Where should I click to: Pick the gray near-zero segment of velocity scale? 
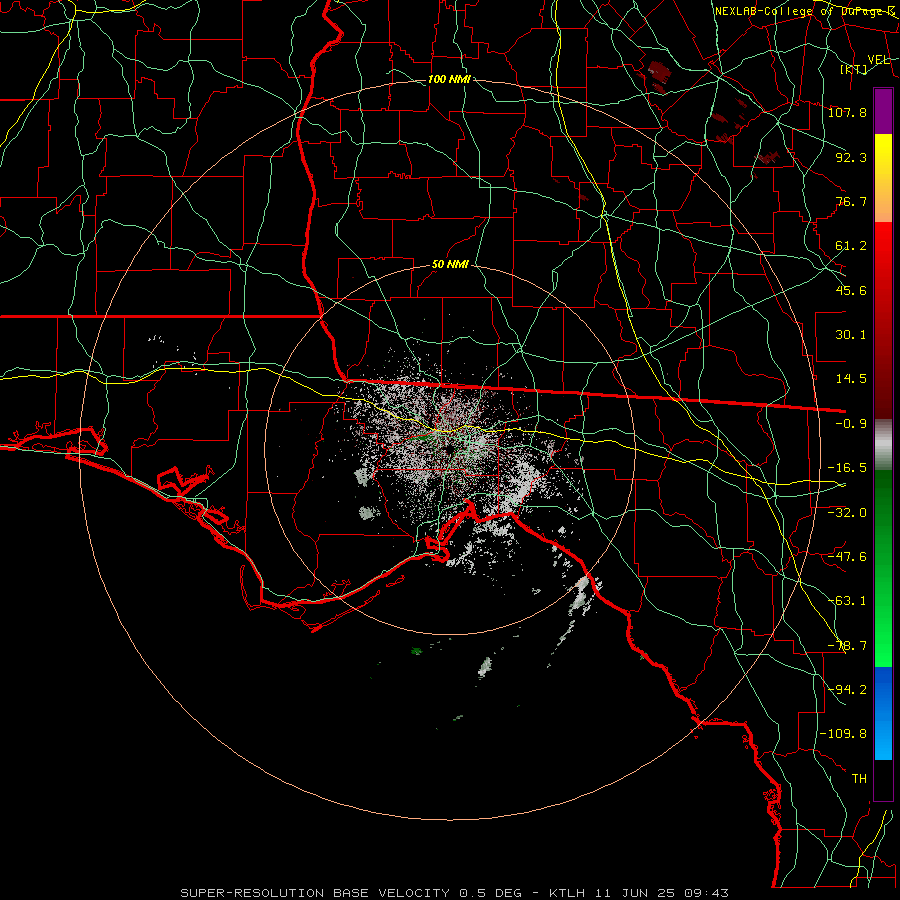883,445
